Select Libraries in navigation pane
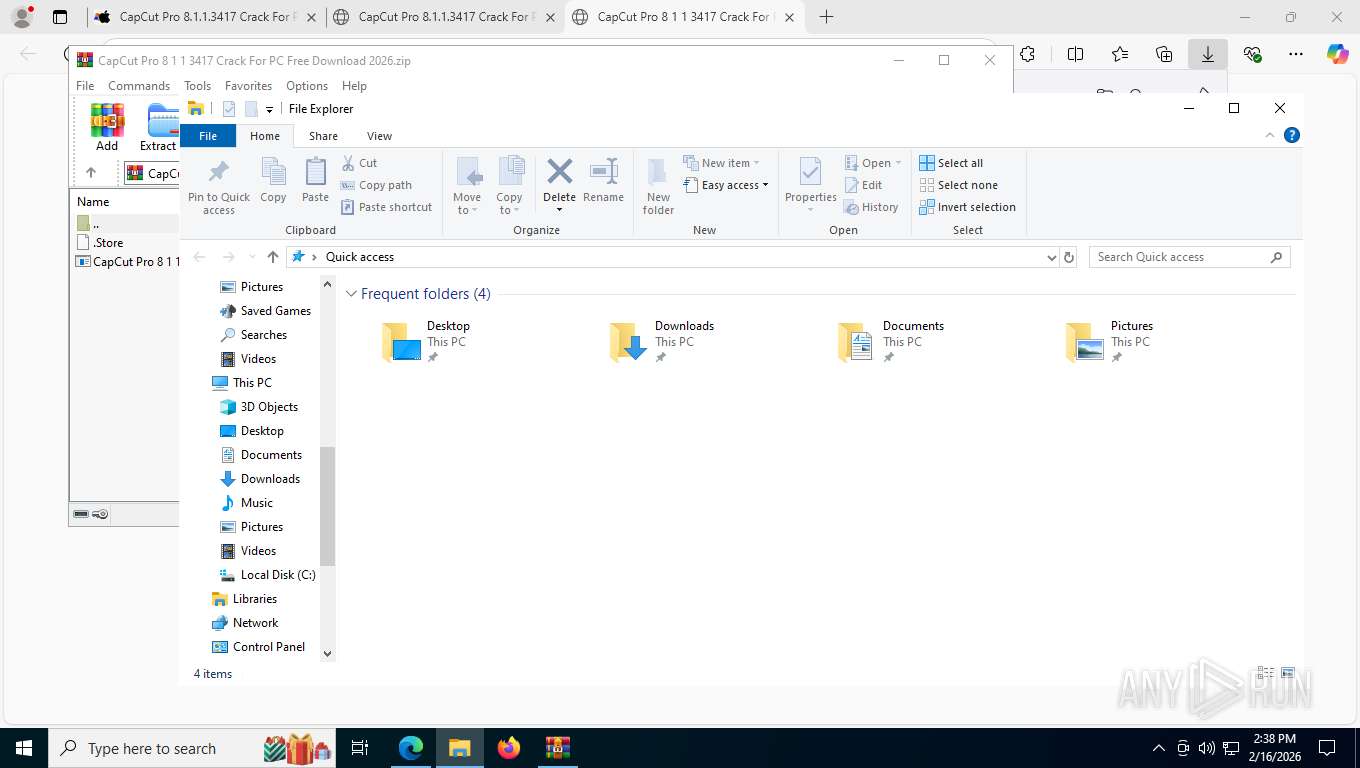 coord(254,599)
